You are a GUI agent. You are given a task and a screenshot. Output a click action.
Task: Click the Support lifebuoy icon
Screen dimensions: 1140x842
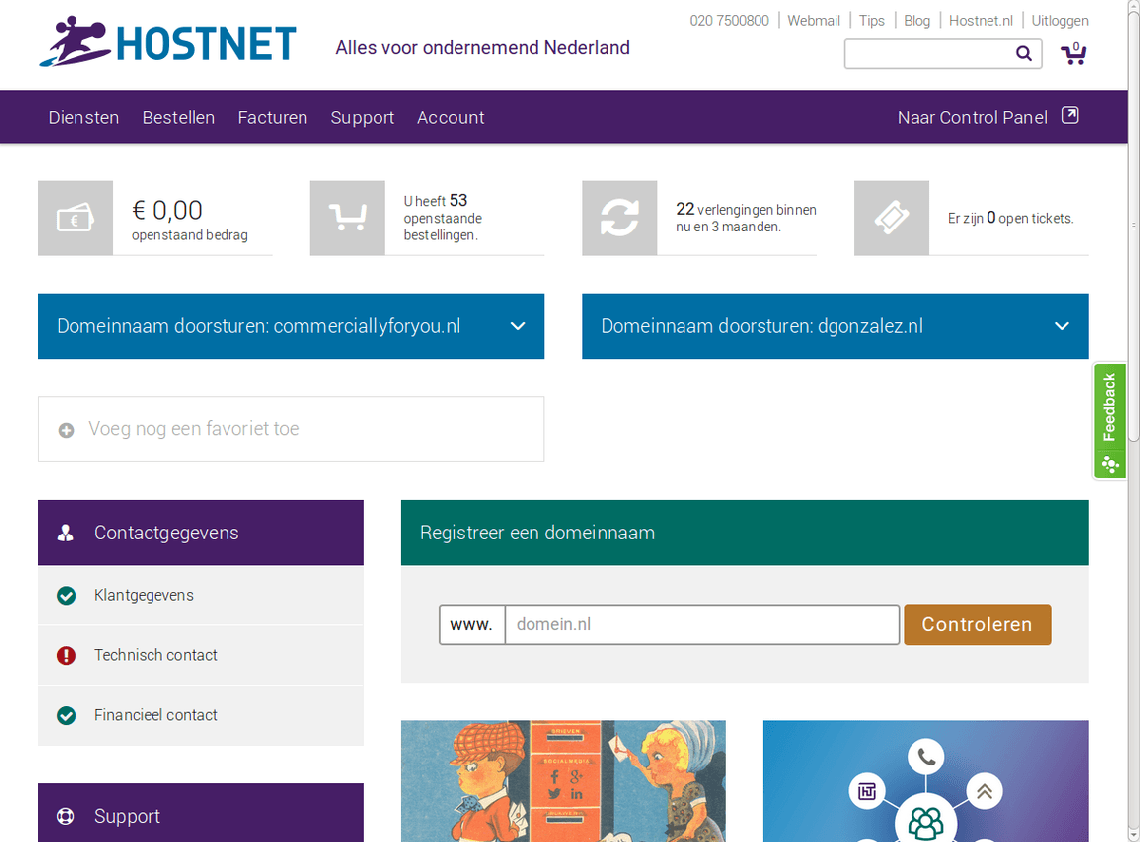pyautogui.click(x=65, y=817)
